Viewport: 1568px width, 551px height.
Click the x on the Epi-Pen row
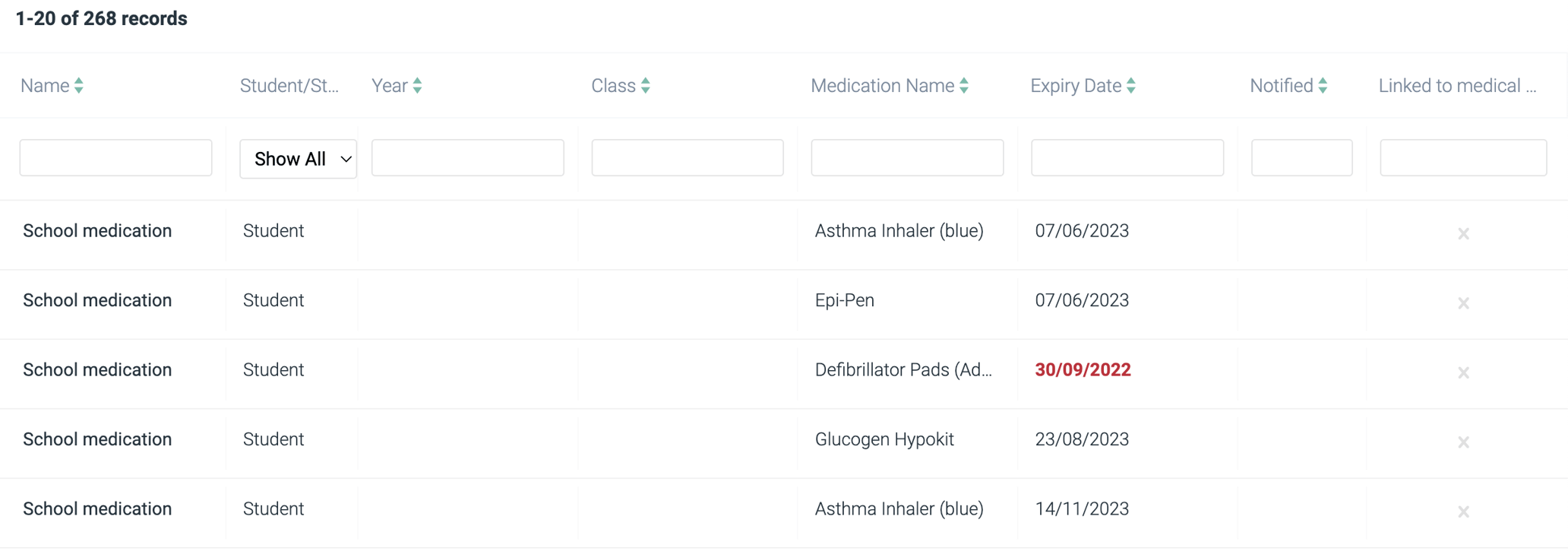click(x=1462, y=302)
